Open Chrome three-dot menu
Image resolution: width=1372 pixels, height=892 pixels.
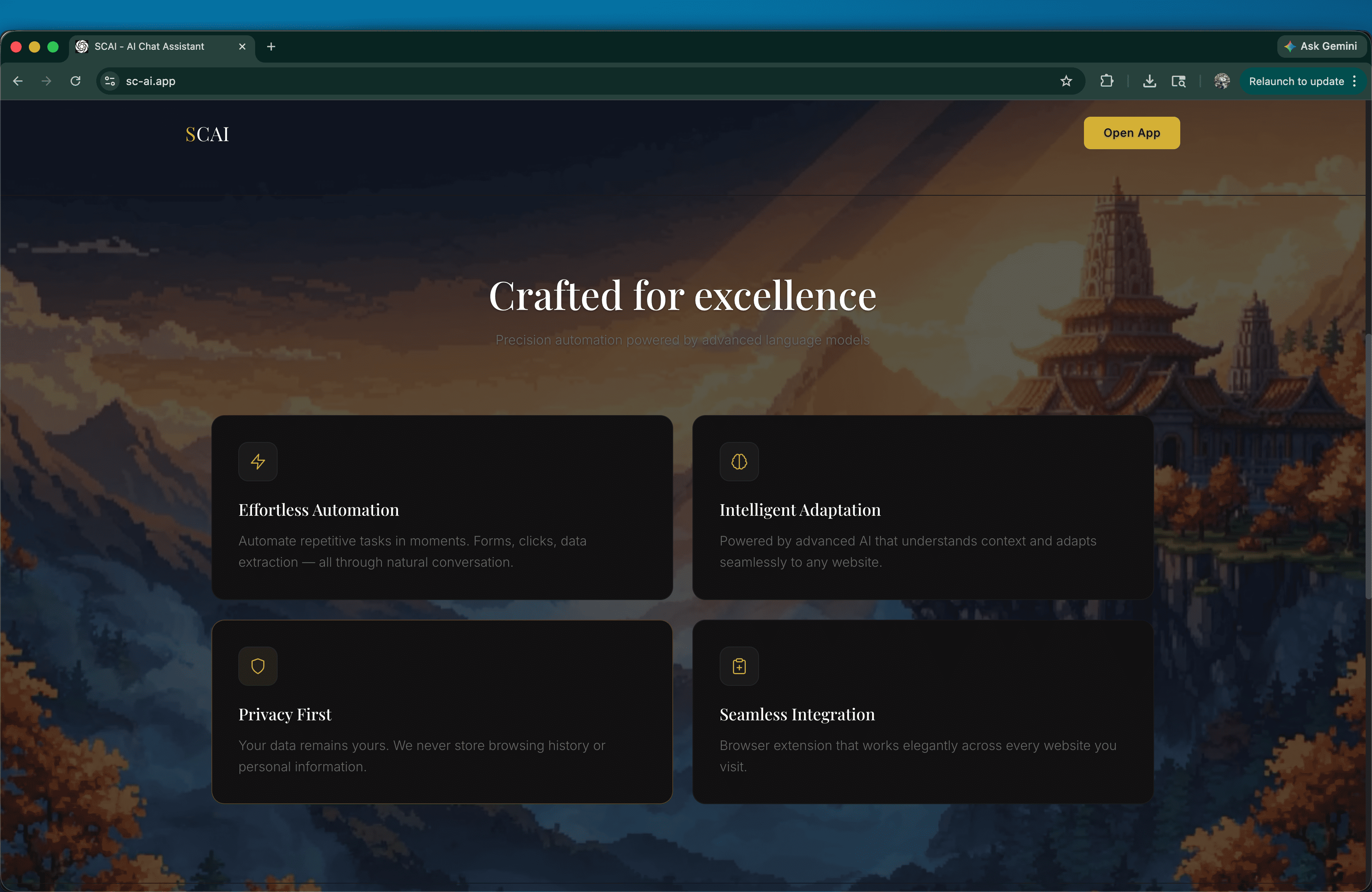(x=1355, y=81)
